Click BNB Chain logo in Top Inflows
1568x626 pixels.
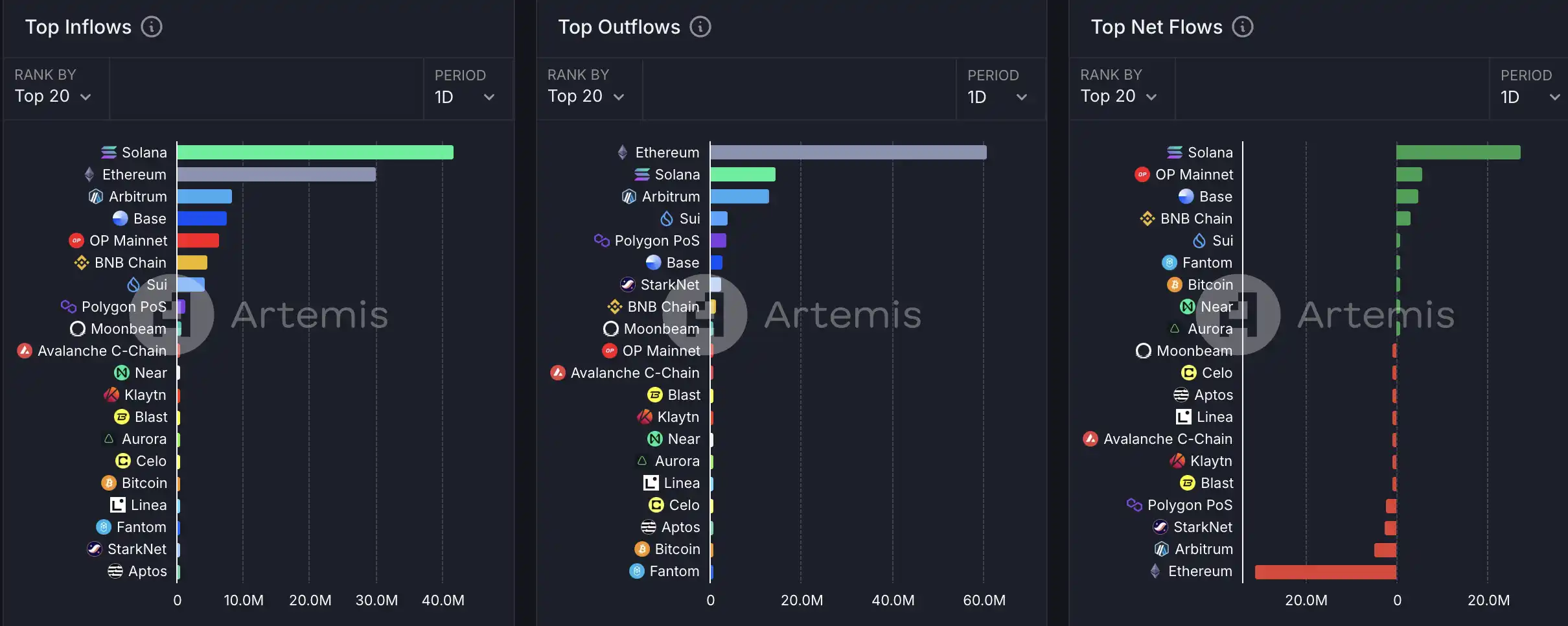pyautogui.click(x=82, y=262)
